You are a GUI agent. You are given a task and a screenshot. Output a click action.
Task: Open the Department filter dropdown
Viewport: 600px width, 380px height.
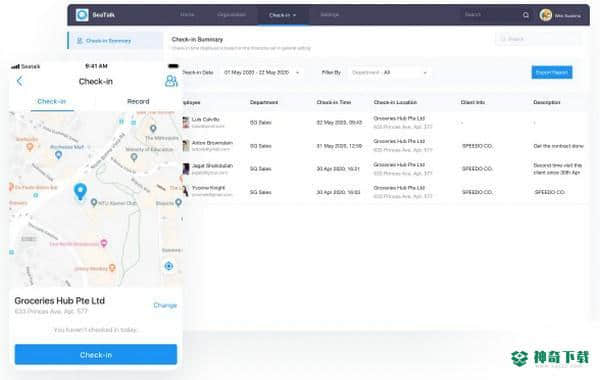390,72
